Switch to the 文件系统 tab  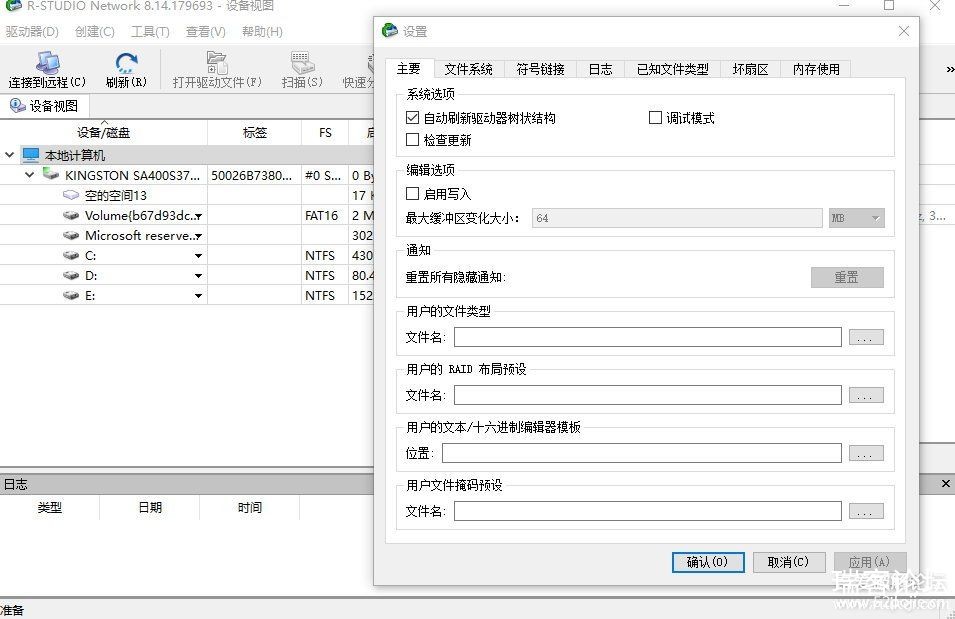tap(468, 69)
